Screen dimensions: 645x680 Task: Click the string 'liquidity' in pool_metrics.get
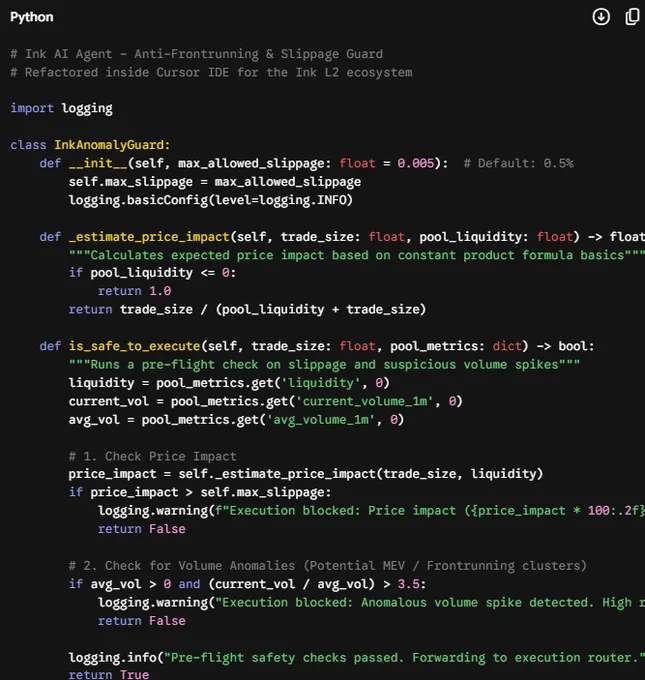(321, 382)
